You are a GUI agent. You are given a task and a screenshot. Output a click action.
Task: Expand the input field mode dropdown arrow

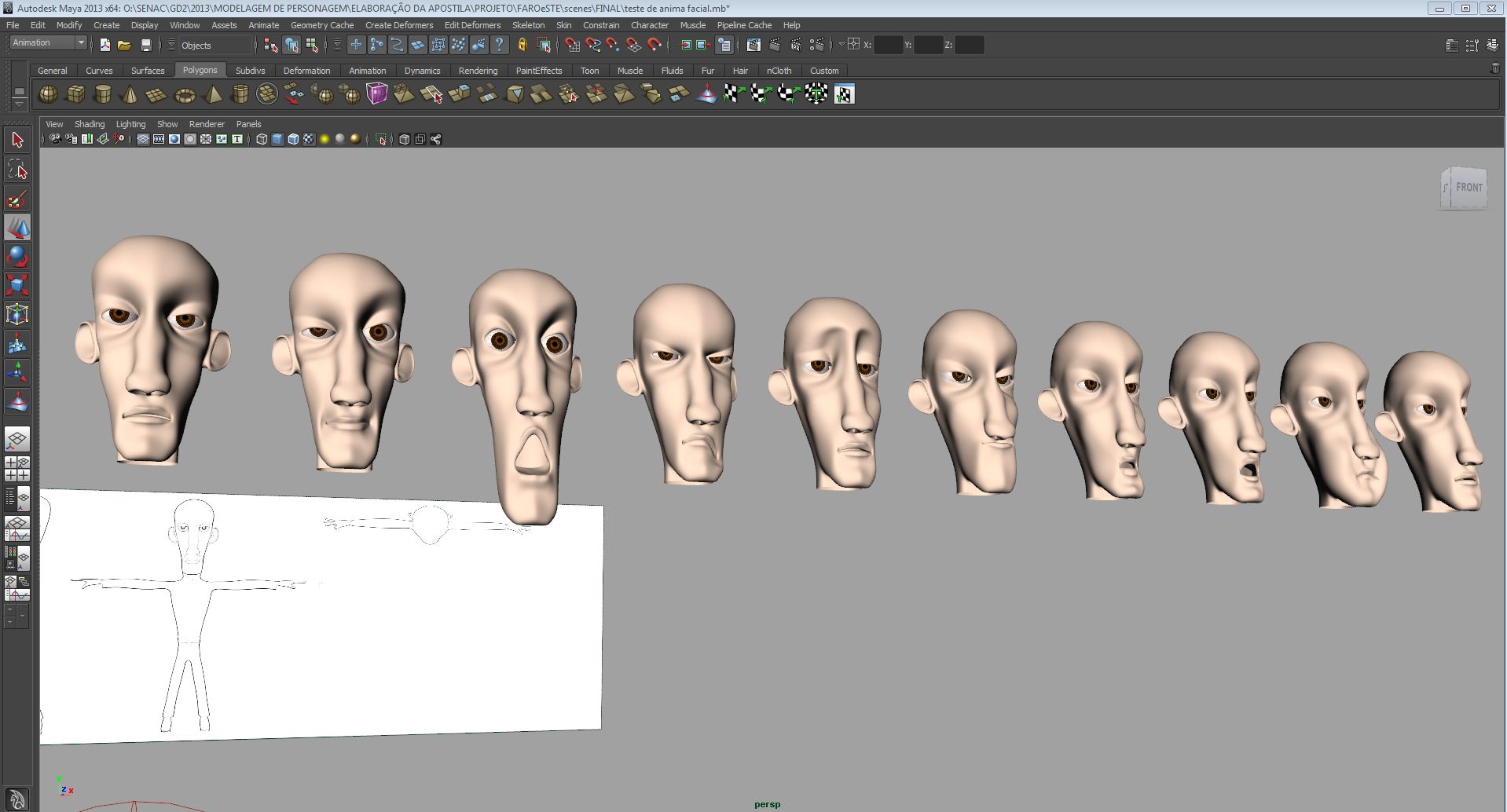coord(841,46)
